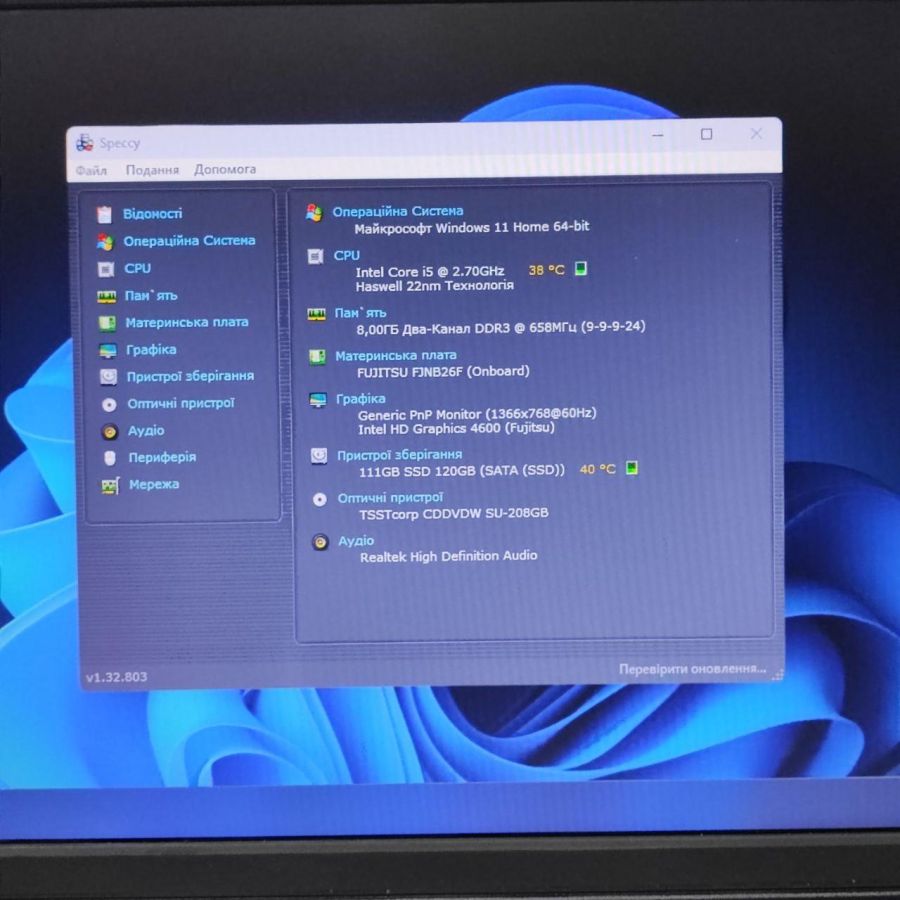Click Материнська плата heading link in summary
900x900 pixels.
click(x=396, y=356)
